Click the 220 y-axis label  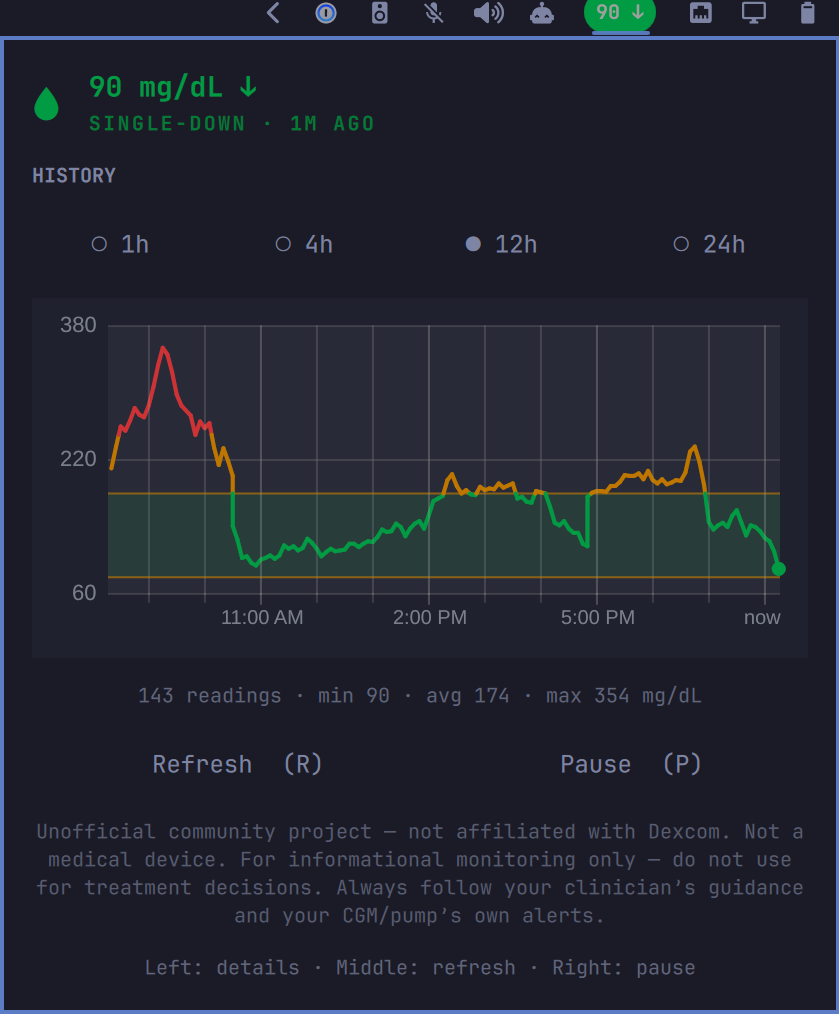(78, 459)
